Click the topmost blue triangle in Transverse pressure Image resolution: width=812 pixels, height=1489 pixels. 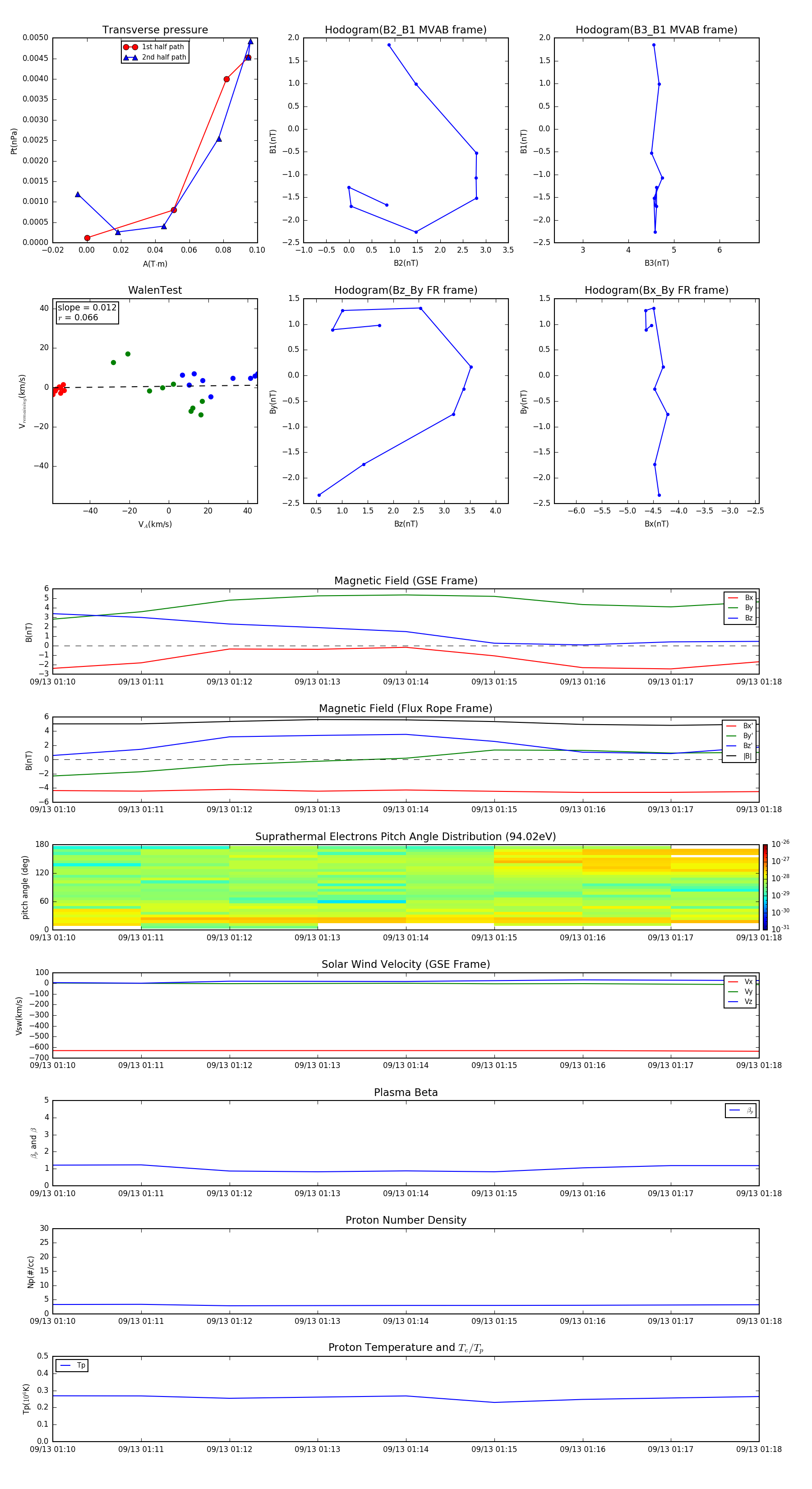click(250, 42)
